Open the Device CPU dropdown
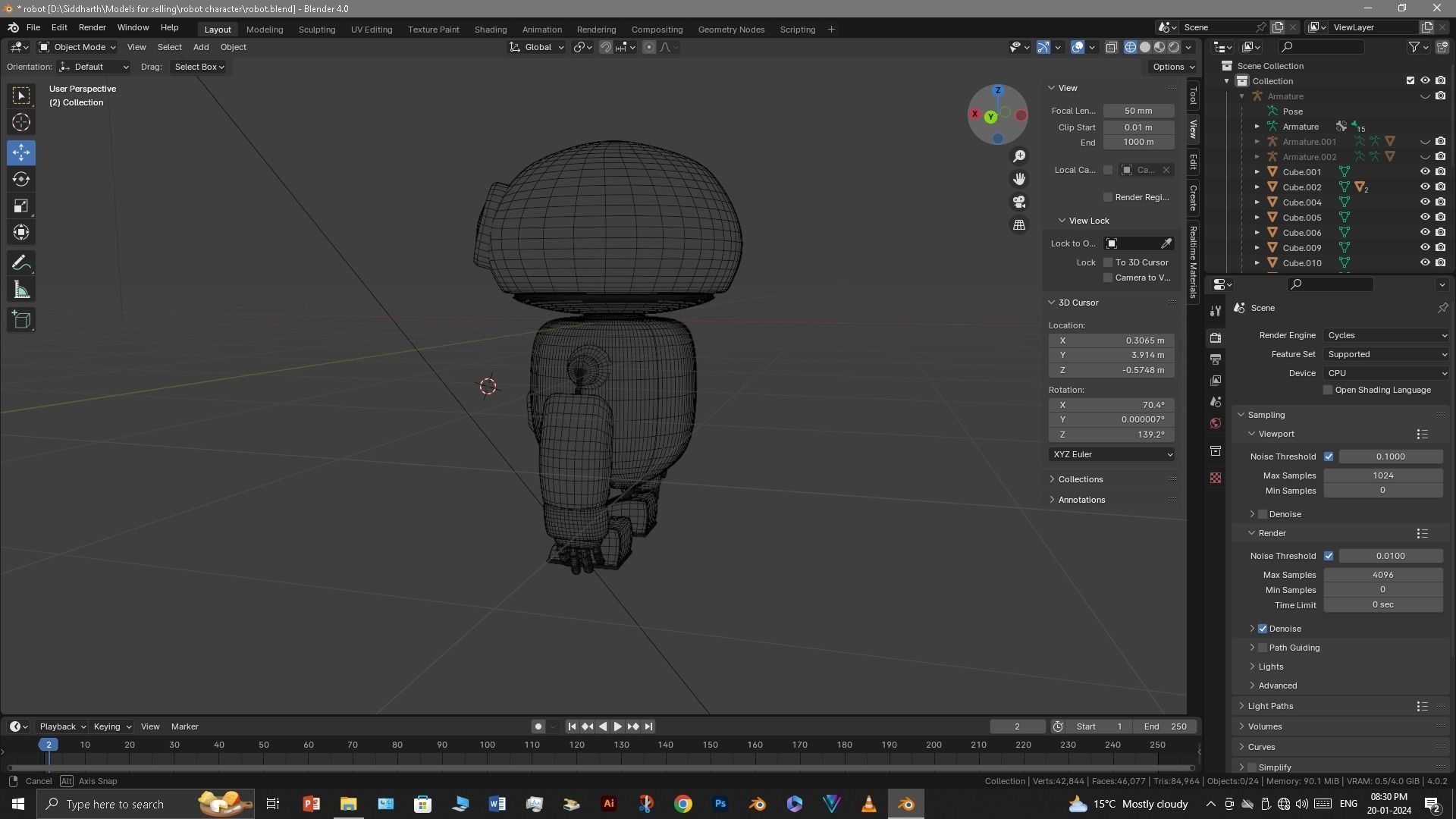The image size is (1456, 819). (1386, 373)
